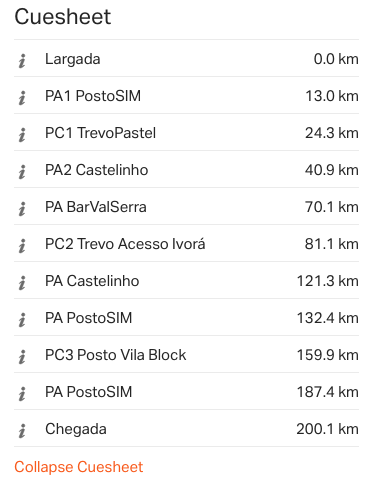Choose the PA2 Castelinho cue row
This screenshot has height=490, width=378.
tap(186, 169)
